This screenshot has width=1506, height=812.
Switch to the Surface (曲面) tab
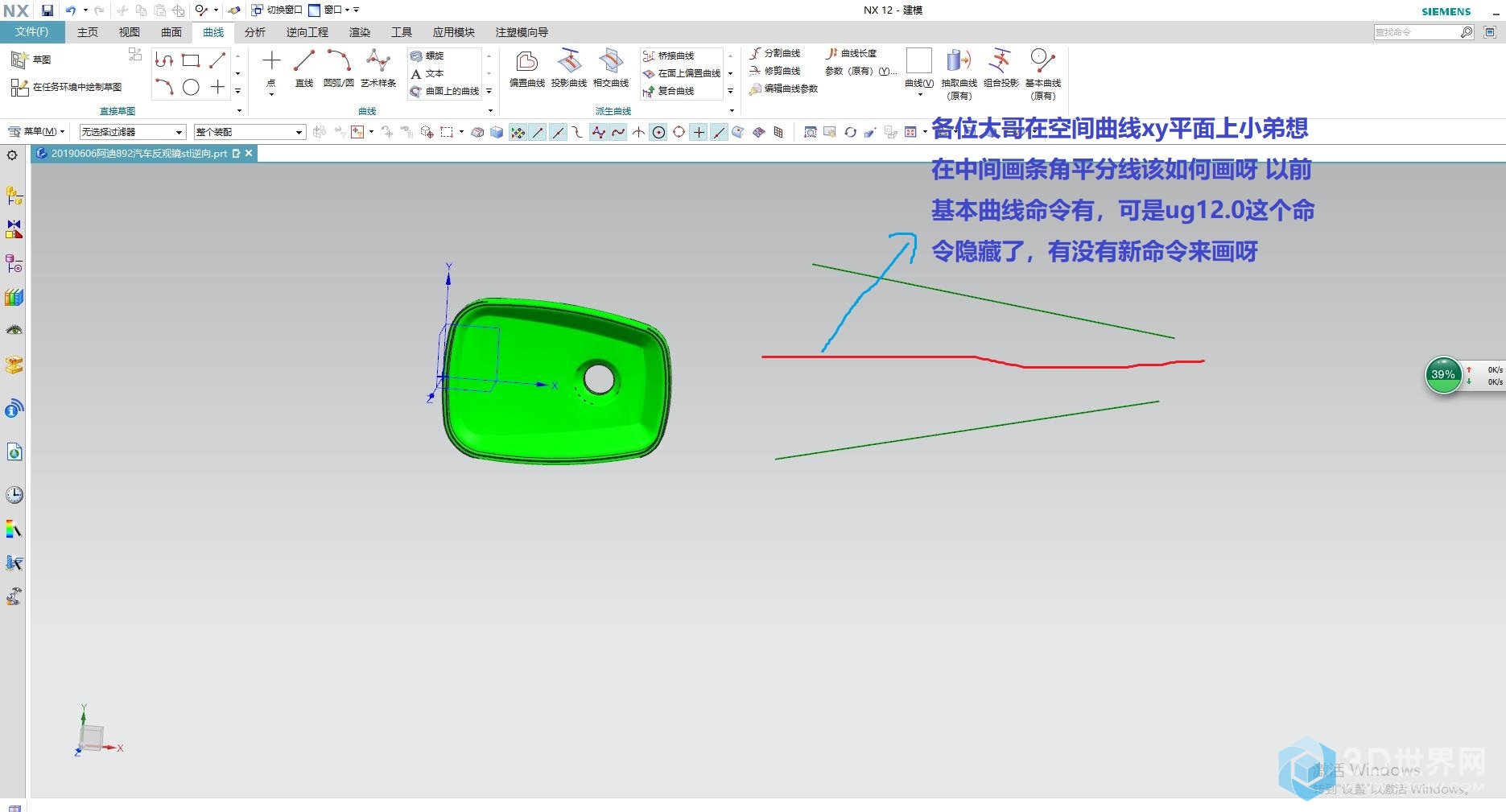171,32
